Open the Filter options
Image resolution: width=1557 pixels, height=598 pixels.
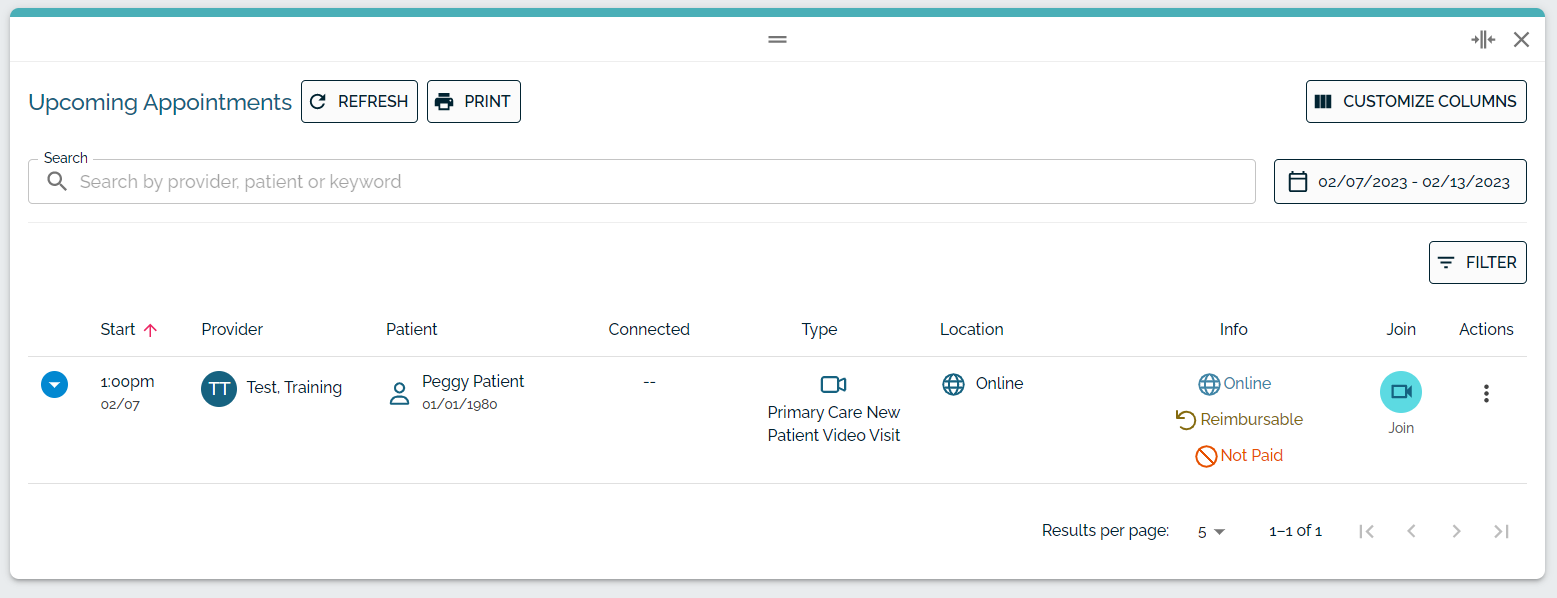click(1478, 263)
